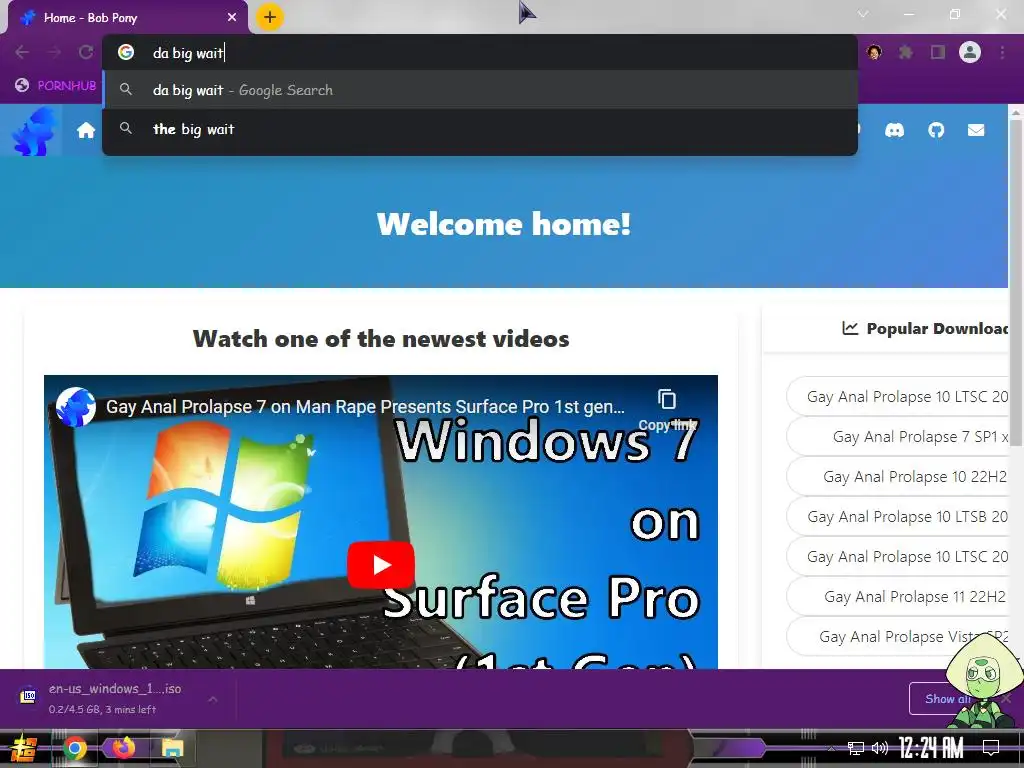
Task: Open Google Chrome from the taskbar
Action: point(75,748)
